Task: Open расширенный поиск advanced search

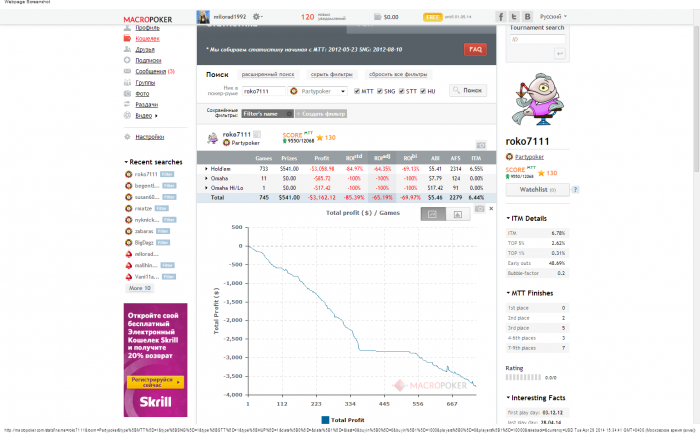Action: pos(268,75)
